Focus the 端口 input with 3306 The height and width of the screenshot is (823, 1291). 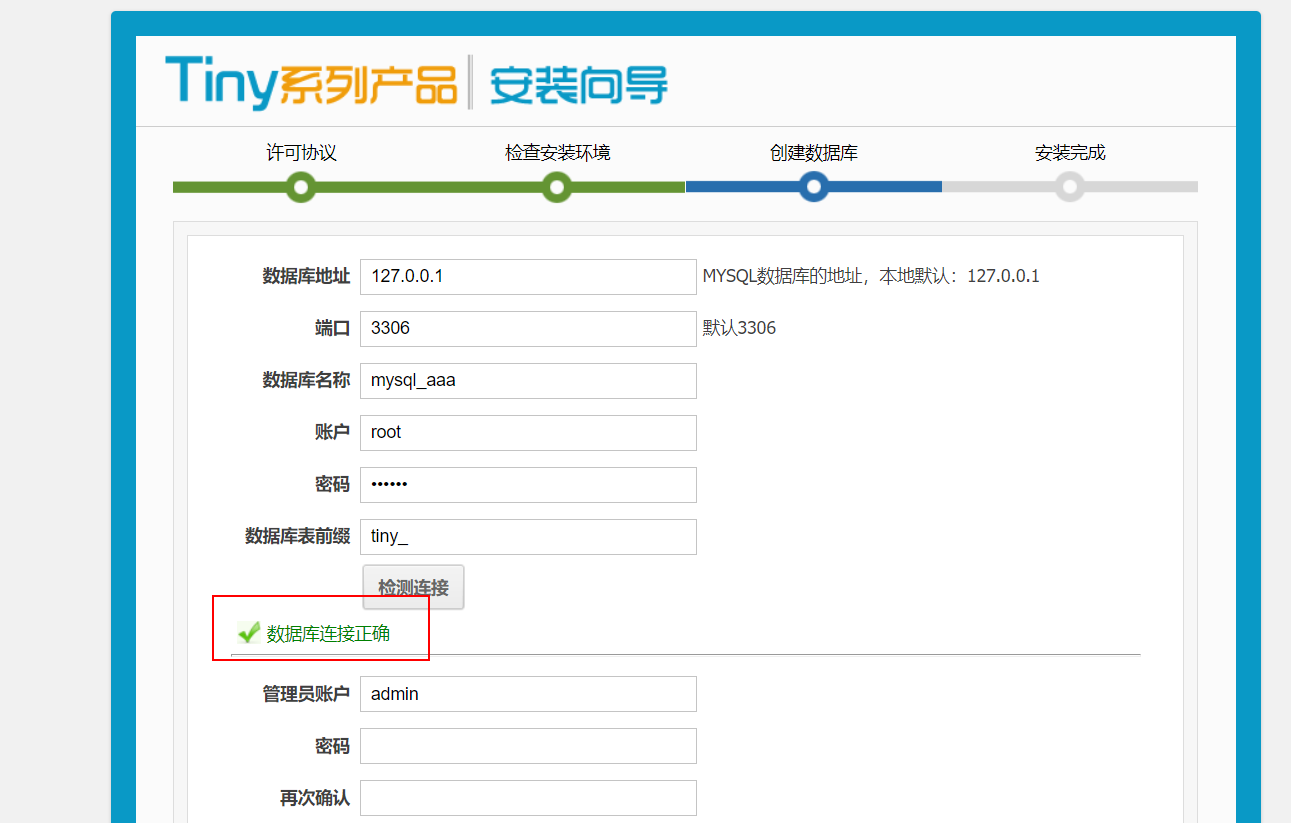pyautogui.click(x=528, y=329)
